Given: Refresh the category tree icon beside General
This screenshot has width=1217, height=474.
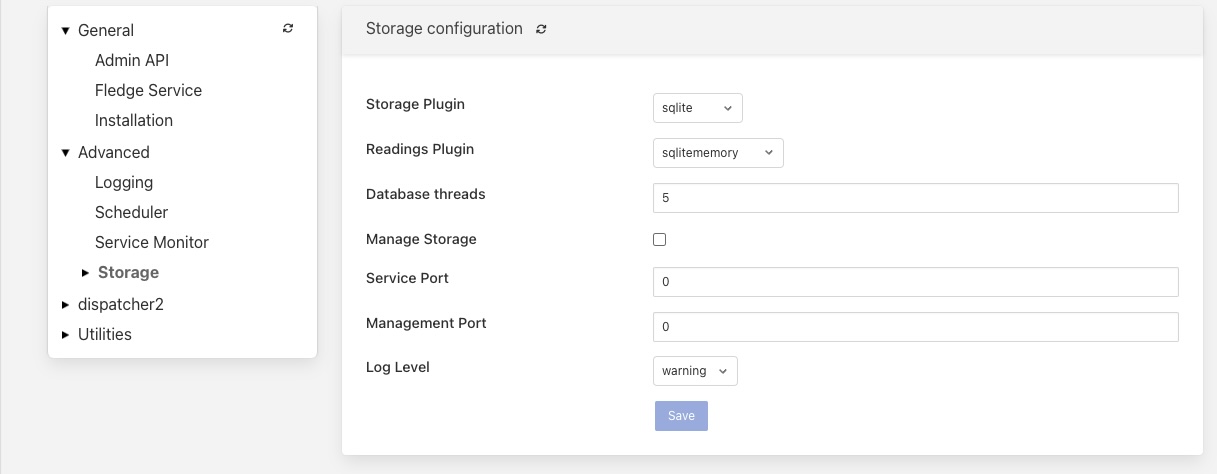Looking at the screenshot, I should (x=288, y=29).
